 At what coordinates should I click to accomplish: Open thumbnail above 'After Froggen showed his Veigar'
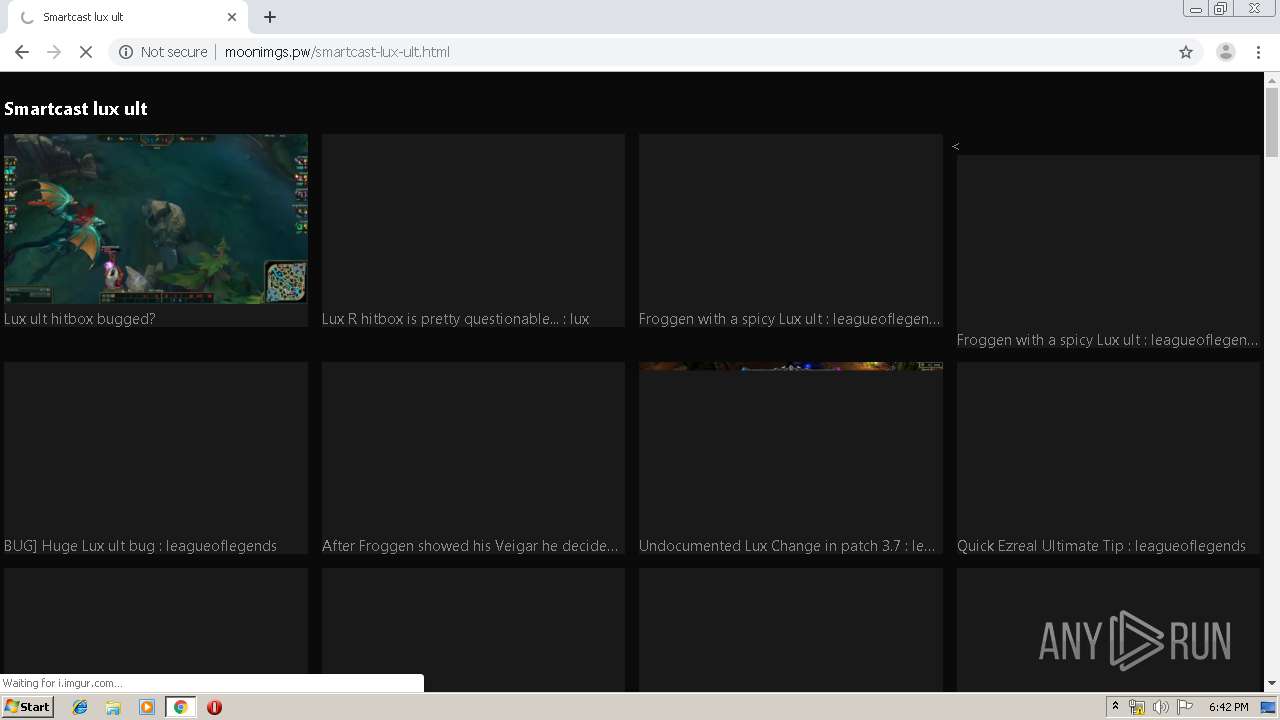click(473, 447)
